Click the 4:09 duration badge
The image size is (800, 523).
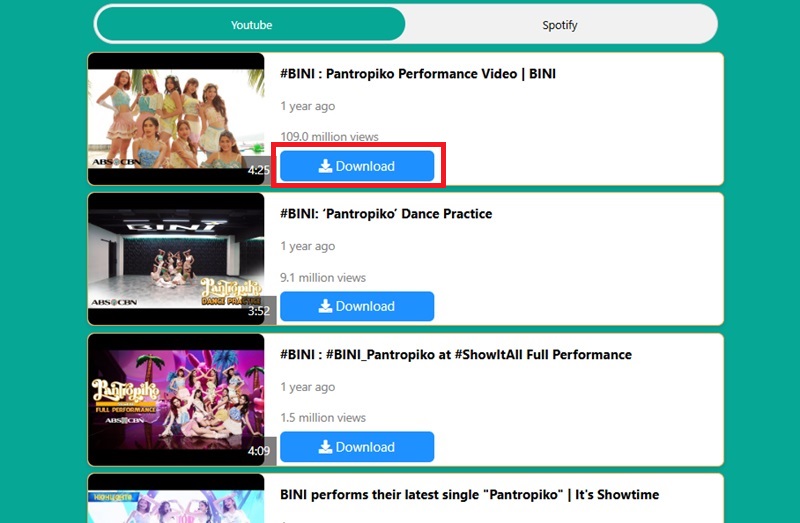coord(259,451)
